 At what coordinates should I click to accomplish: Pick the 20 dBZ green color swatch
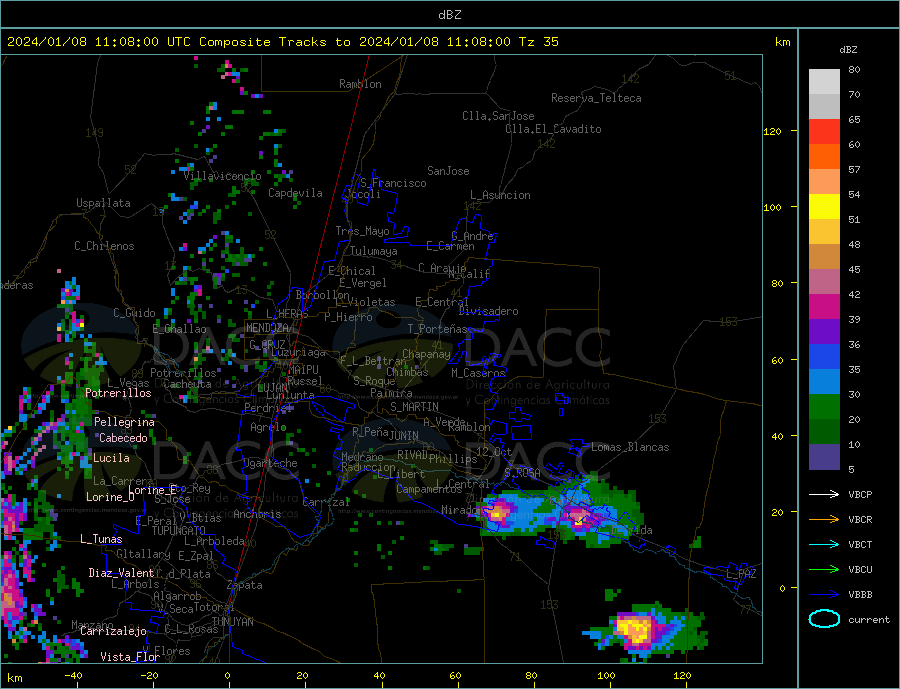pos(824,432)
